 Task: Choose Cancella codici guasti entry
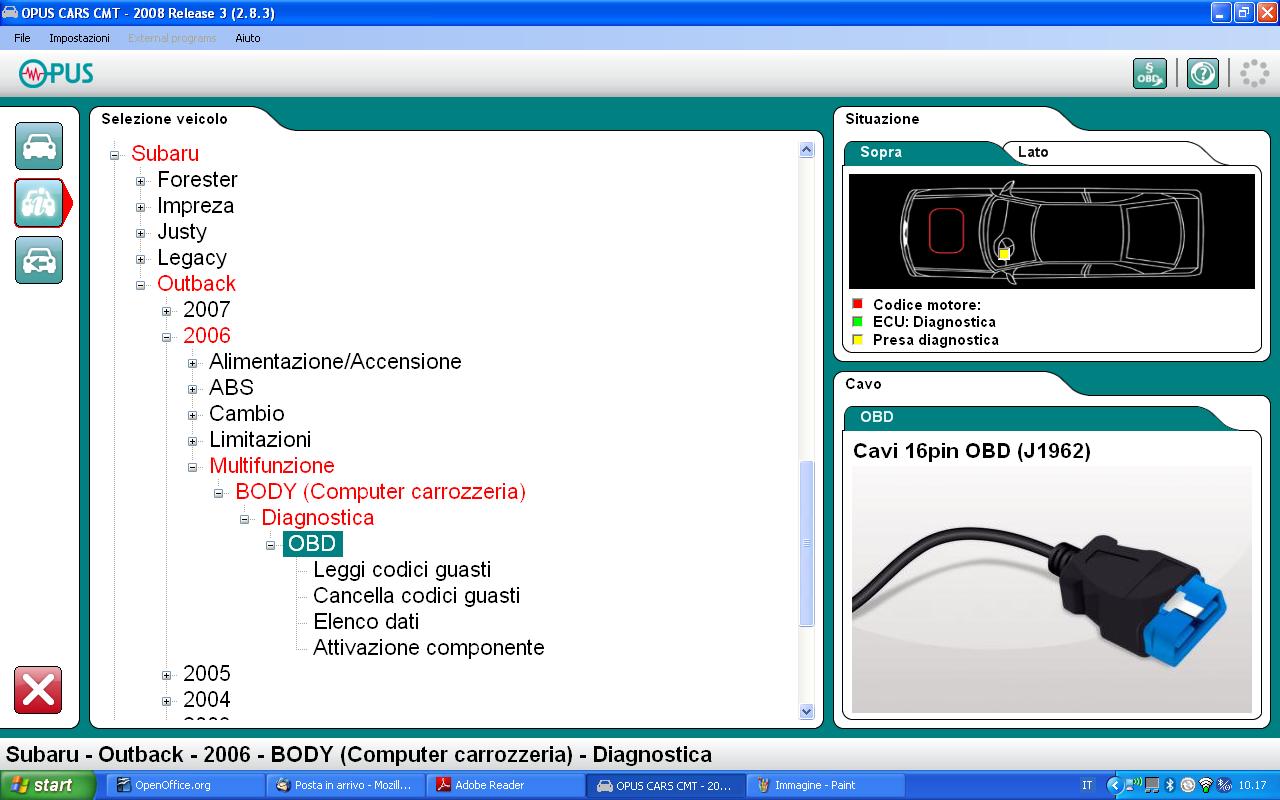tap(416, 596)
